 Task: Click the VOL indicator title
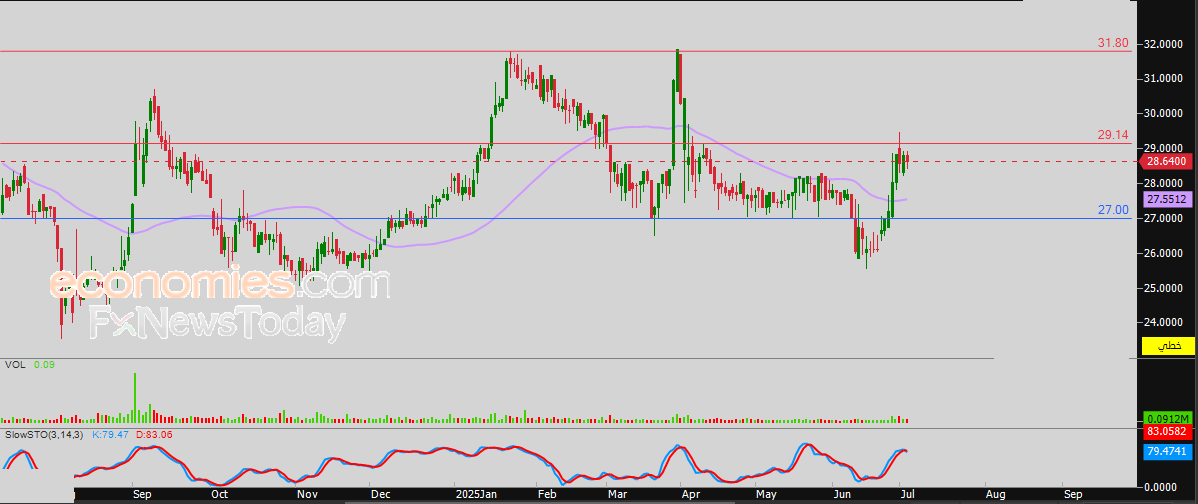click(x=15, y=365)
